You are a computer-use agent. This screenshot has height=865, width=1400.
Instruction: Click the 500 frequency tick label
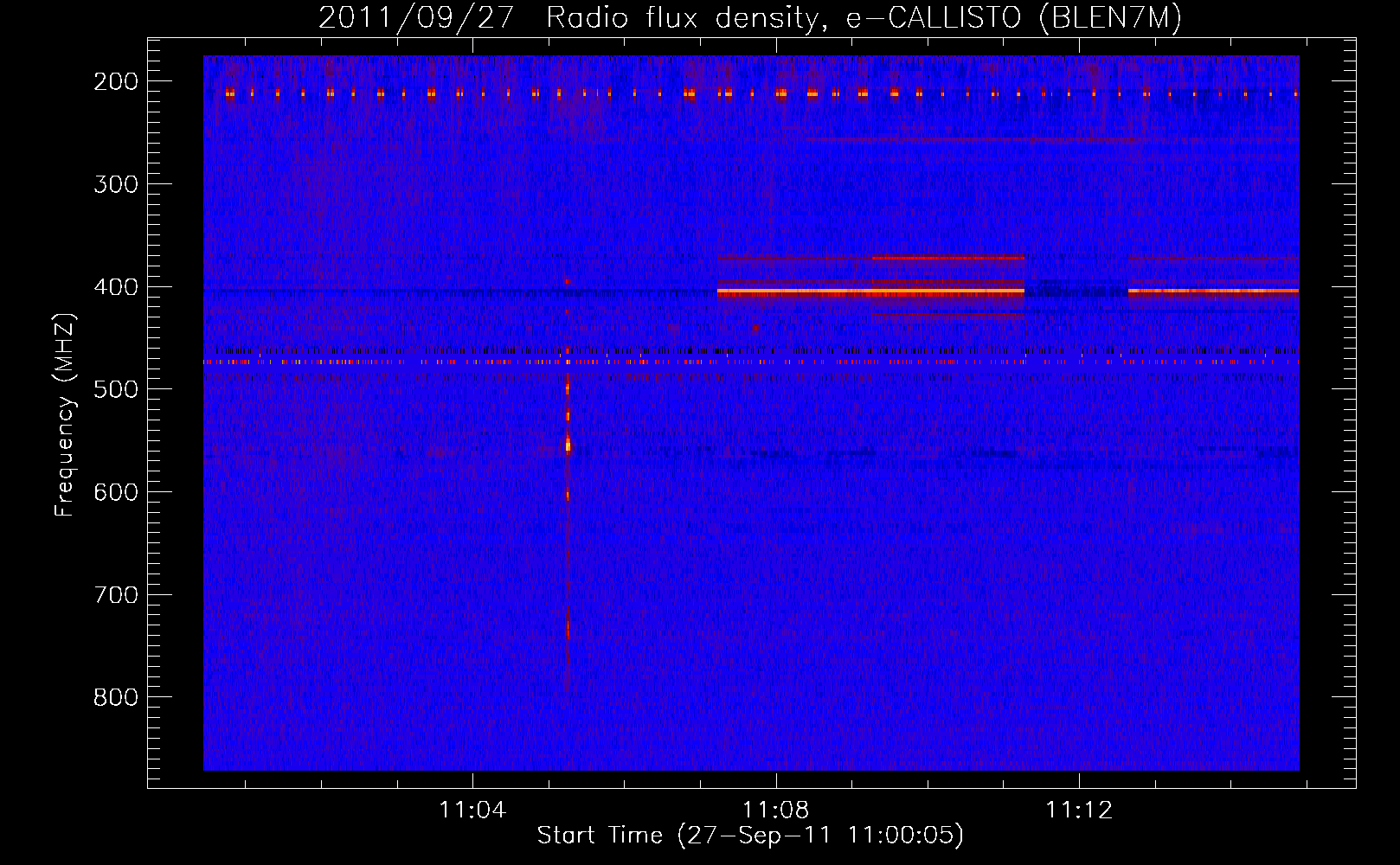tap(116, 389)
